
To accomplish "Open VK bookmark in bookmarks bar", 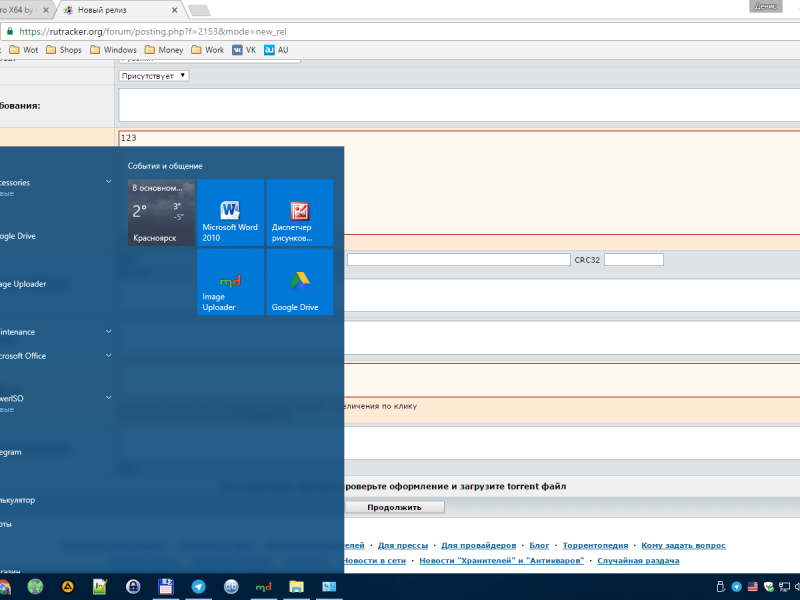I will tap(244, 49).
